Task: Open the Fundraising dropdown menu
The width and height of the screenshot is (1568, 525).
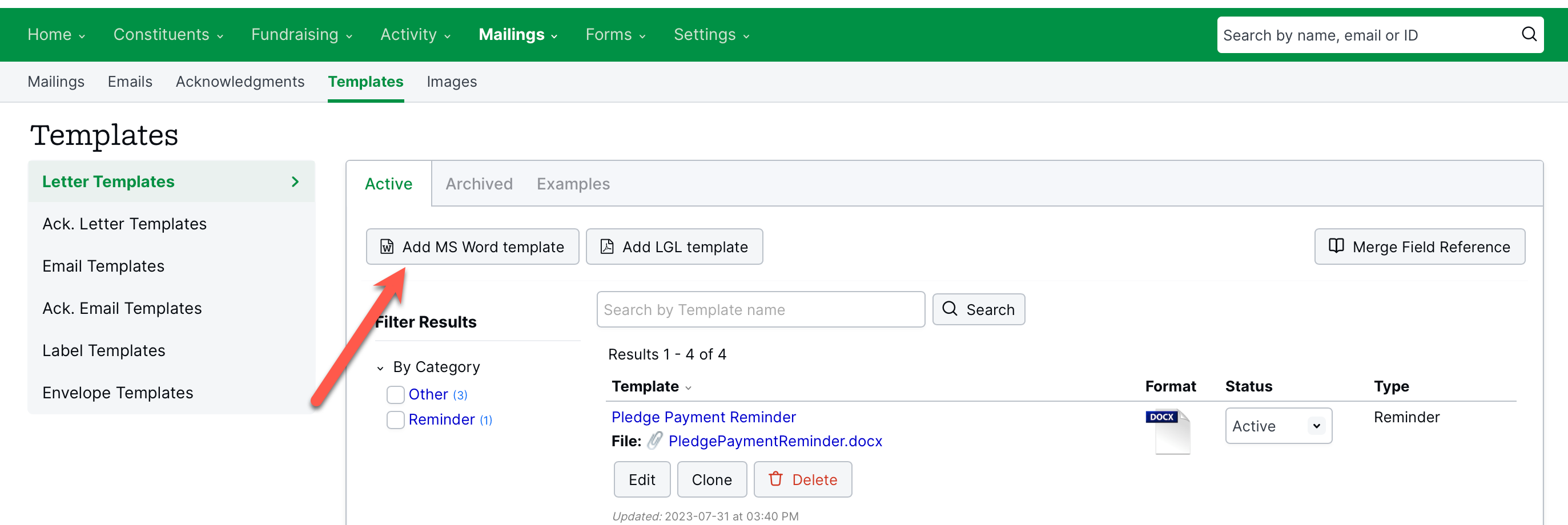Action: point(302,35)
